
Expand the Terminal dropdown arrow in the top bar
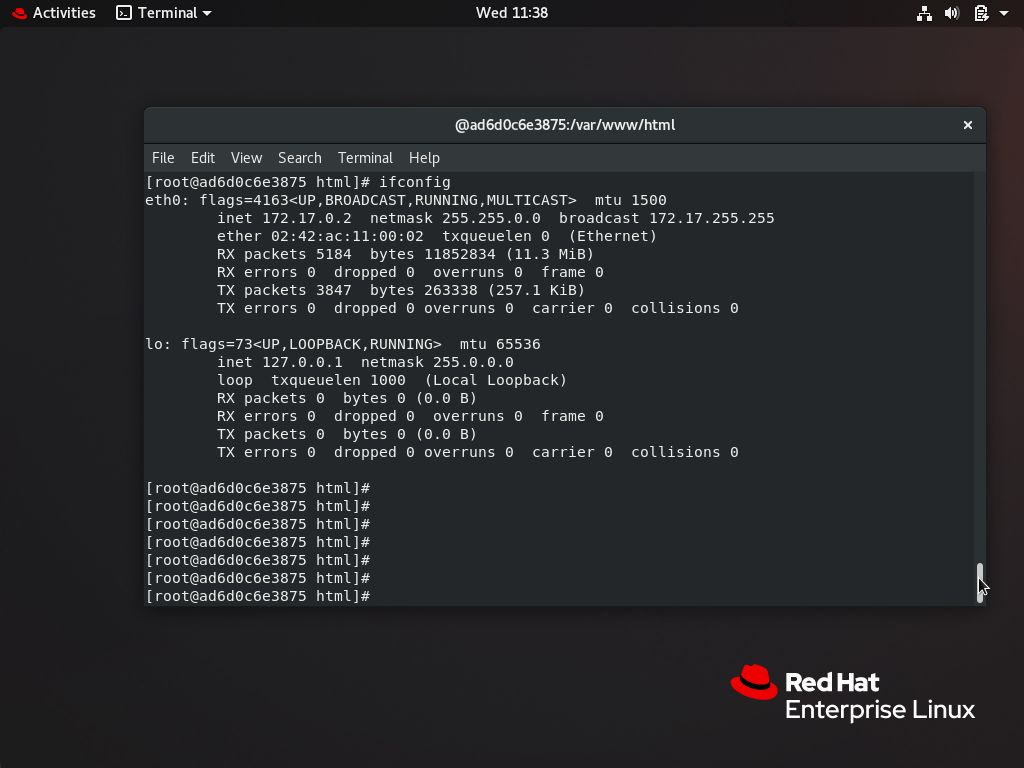click(x=205, y=13)
